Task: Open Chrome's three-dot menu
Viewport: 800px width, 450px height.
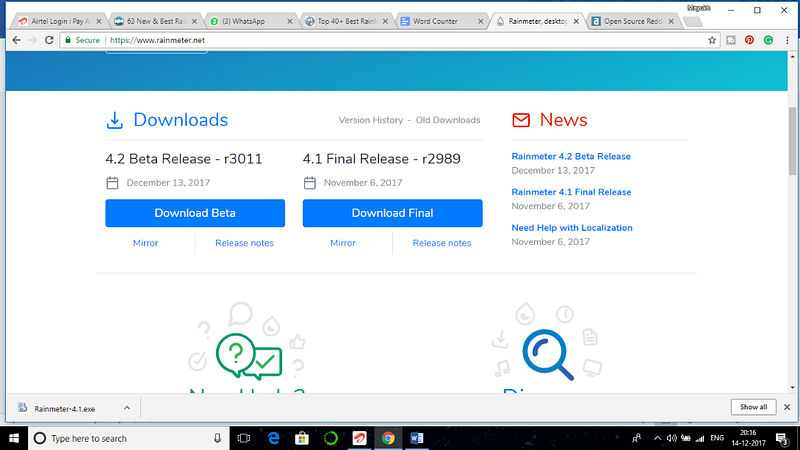Action: pyautogui.click(x=787, y=40)
